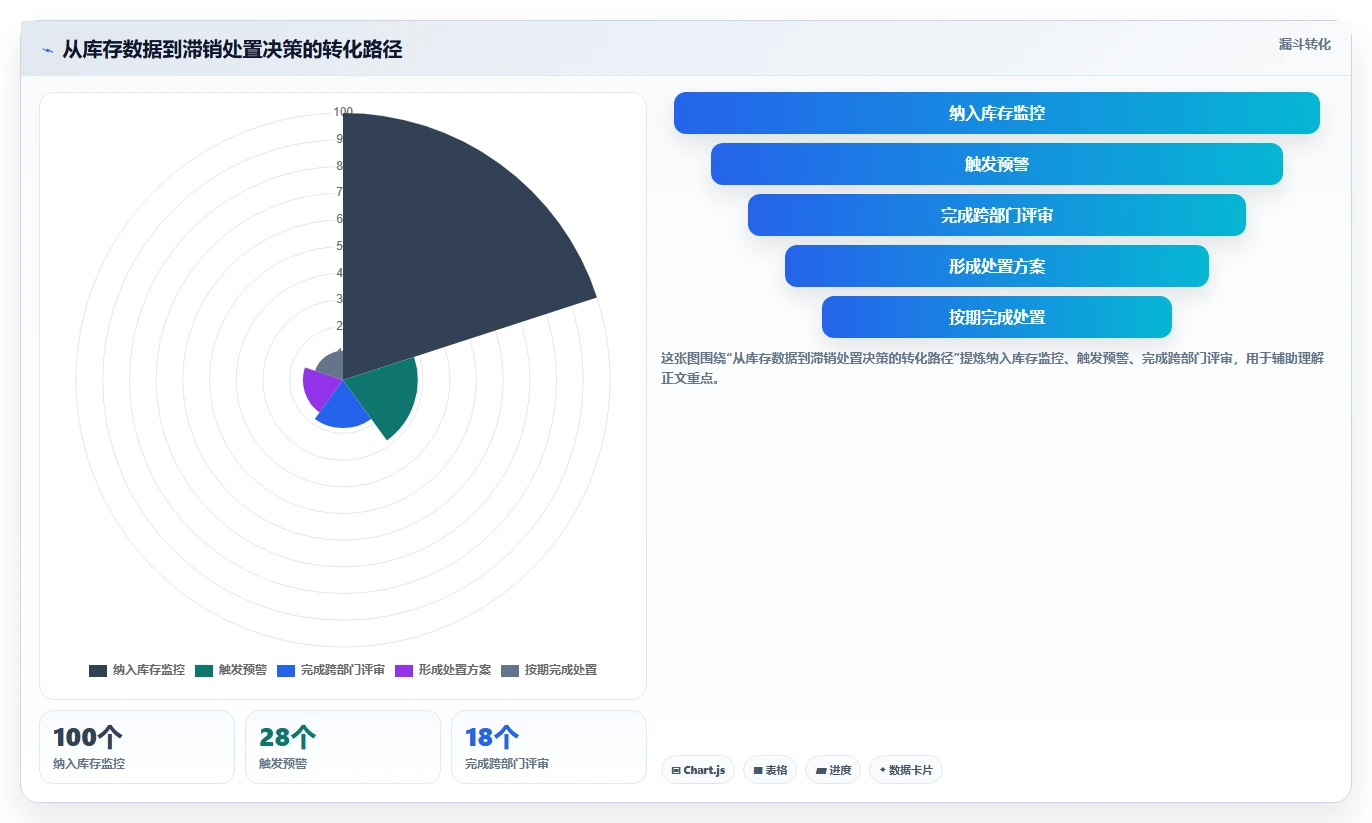This screenshot has height=823, width=1372.
Task: Open the 28个 触发预警 stat card
Action: (343, 747)
